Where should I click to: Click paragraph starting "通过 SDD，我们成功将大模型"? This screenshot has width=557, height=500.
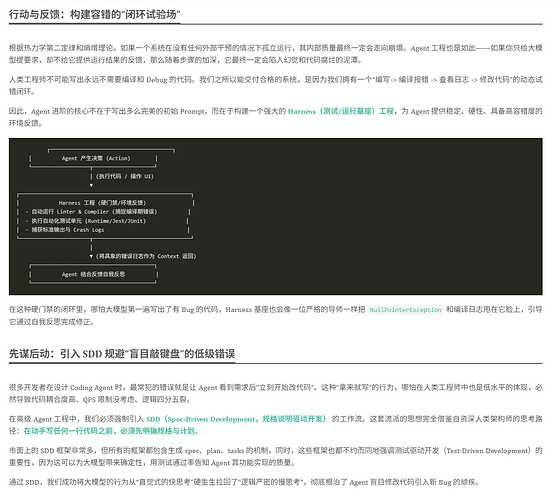(244, 482)
